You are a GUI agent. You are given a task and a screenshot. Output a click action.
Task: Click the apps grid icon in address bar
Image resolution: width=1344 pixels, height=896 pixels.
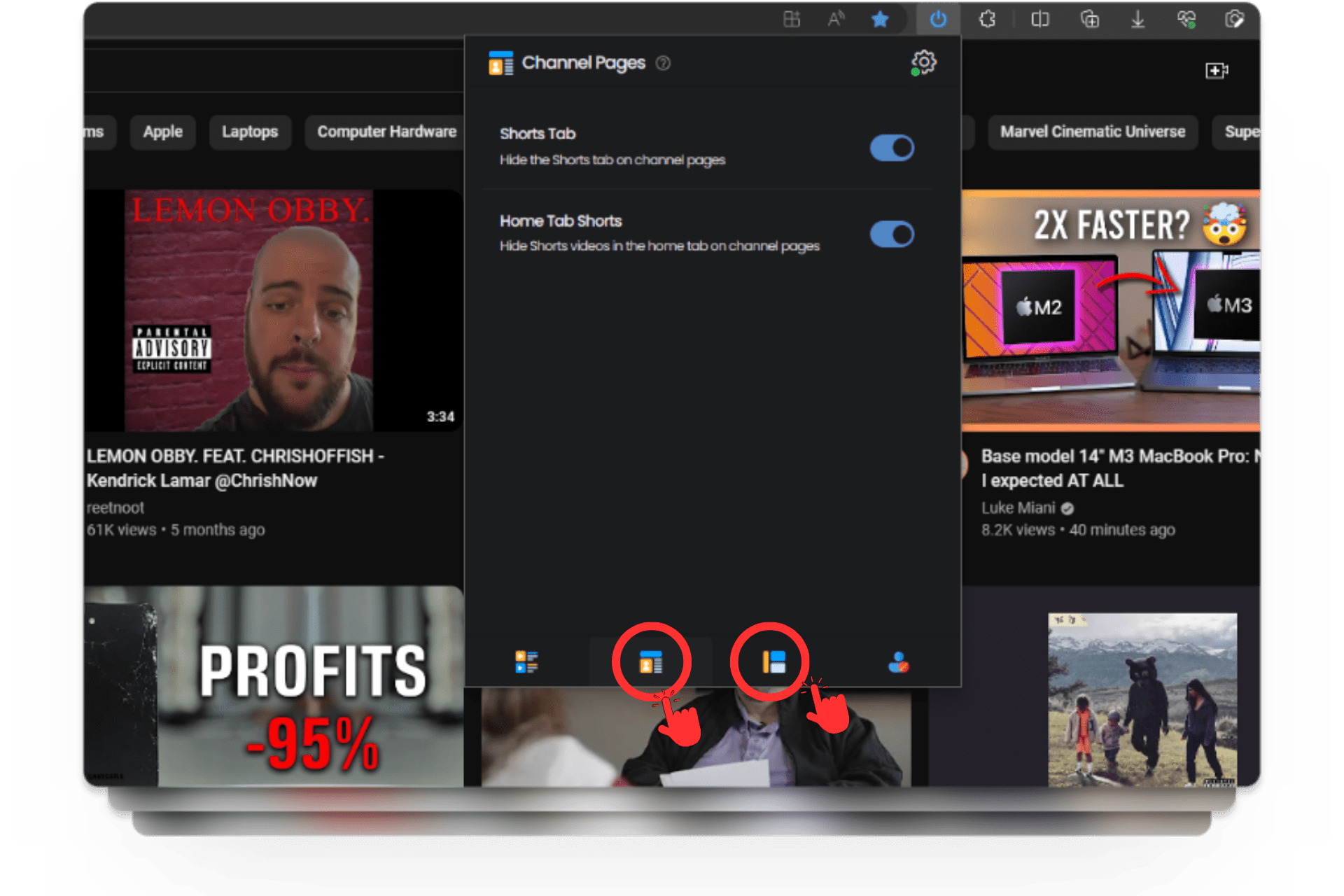click(792, 20)
